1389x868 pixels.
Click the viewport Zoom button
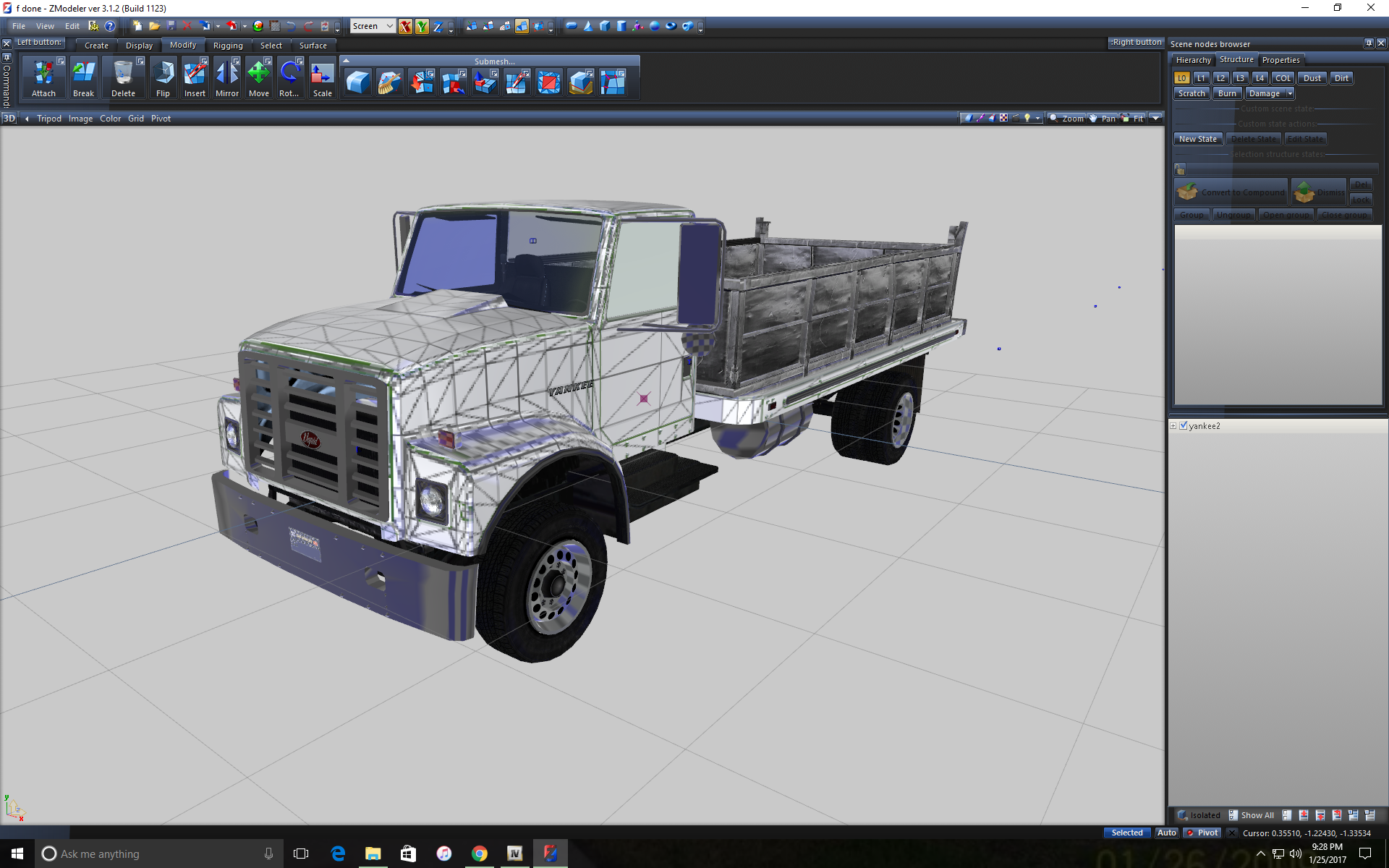(x=1066, y=118)
